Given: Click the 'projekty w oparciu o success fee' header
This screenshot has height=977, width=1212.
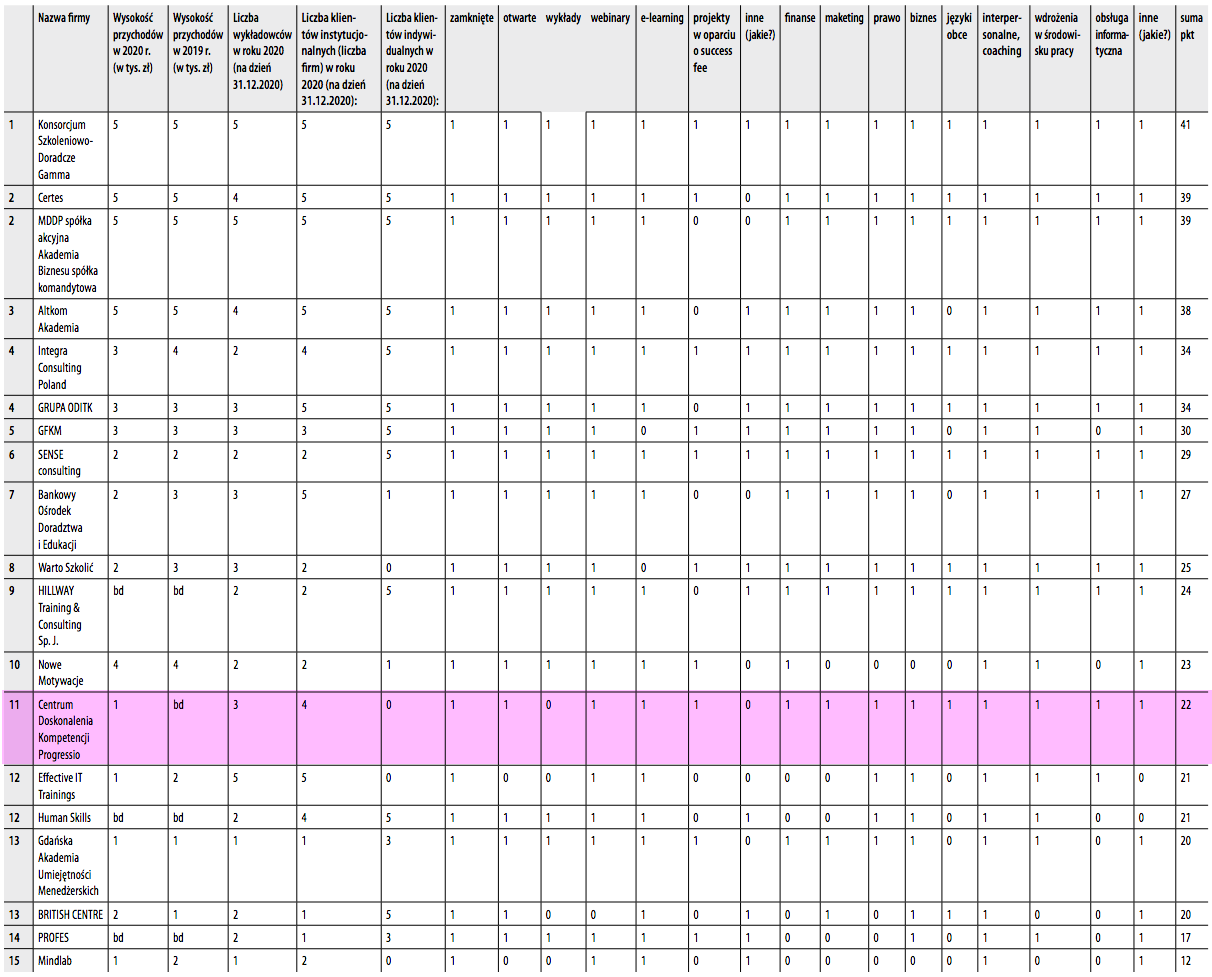Looking at the screenshot, I should pos(713,43).
